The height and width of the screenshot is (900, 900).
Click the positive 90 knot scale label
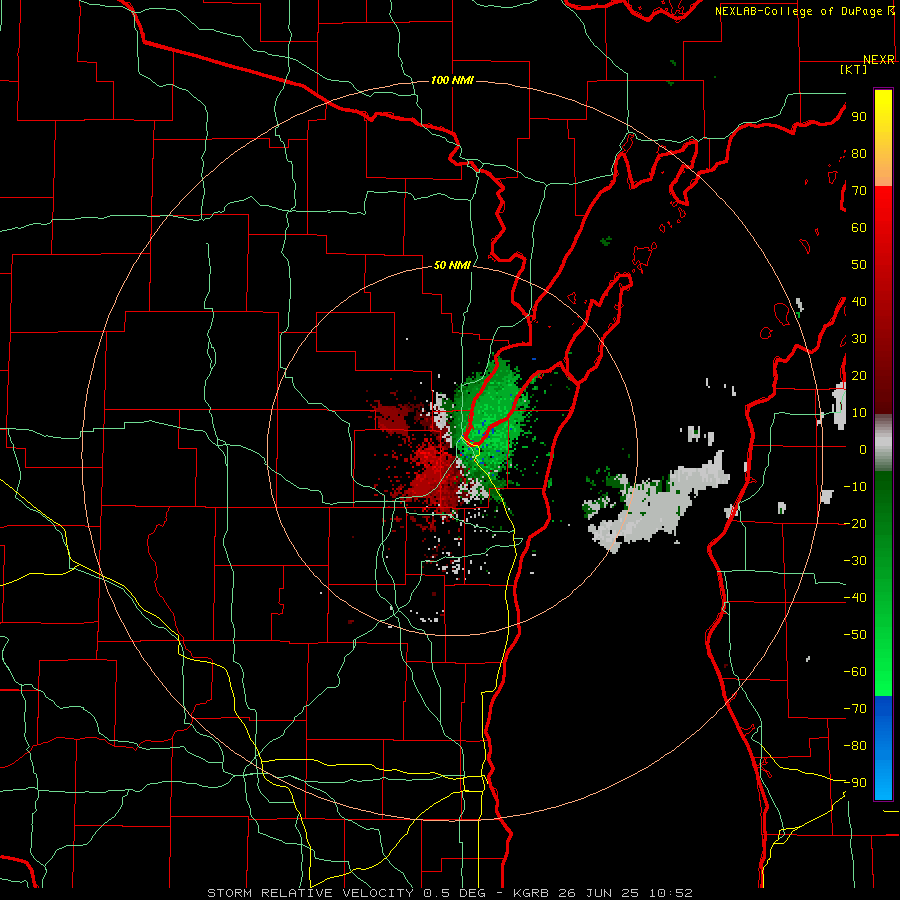coord(859,117)
